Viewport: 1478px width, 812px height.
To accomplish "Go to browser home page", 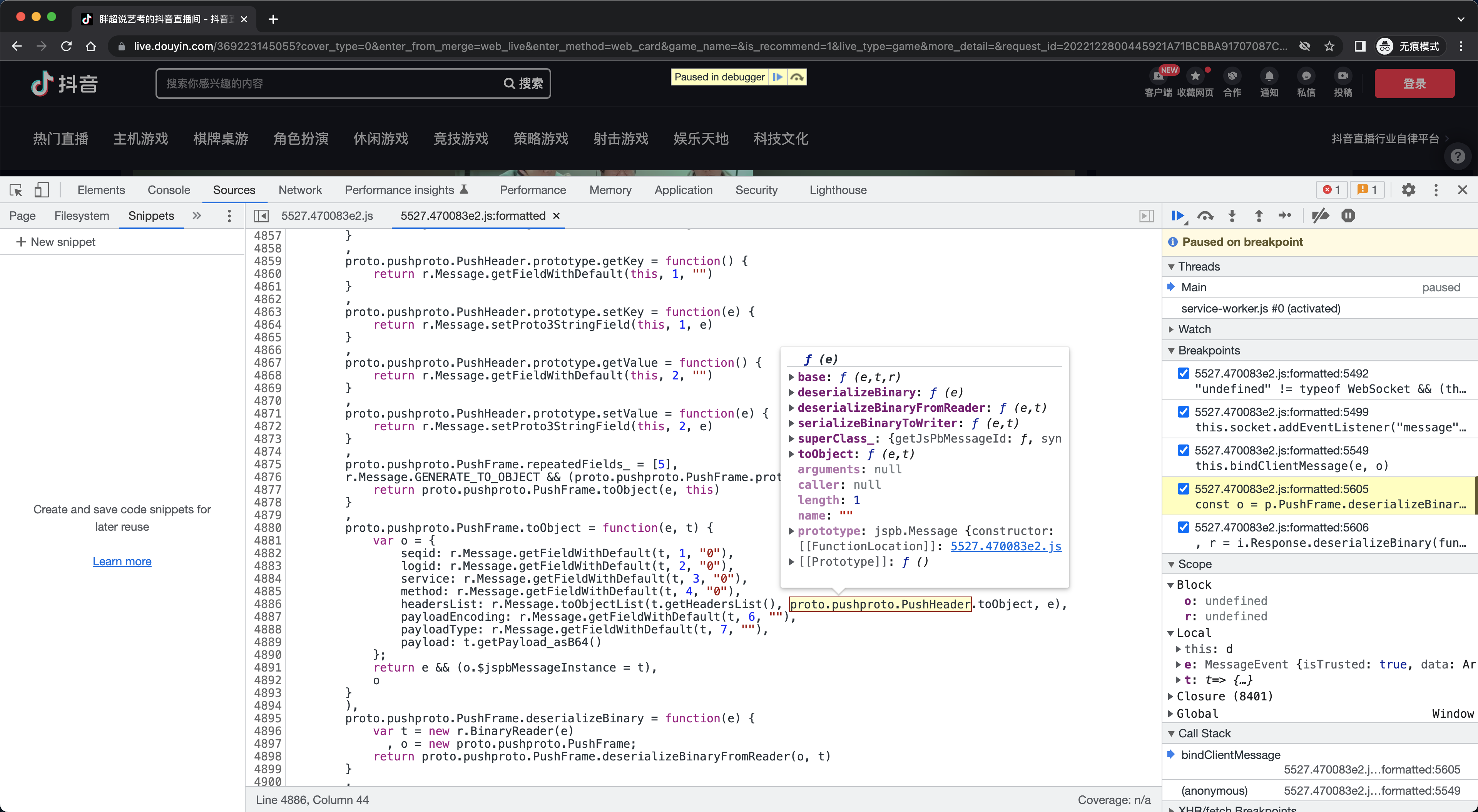I will 91,47.
